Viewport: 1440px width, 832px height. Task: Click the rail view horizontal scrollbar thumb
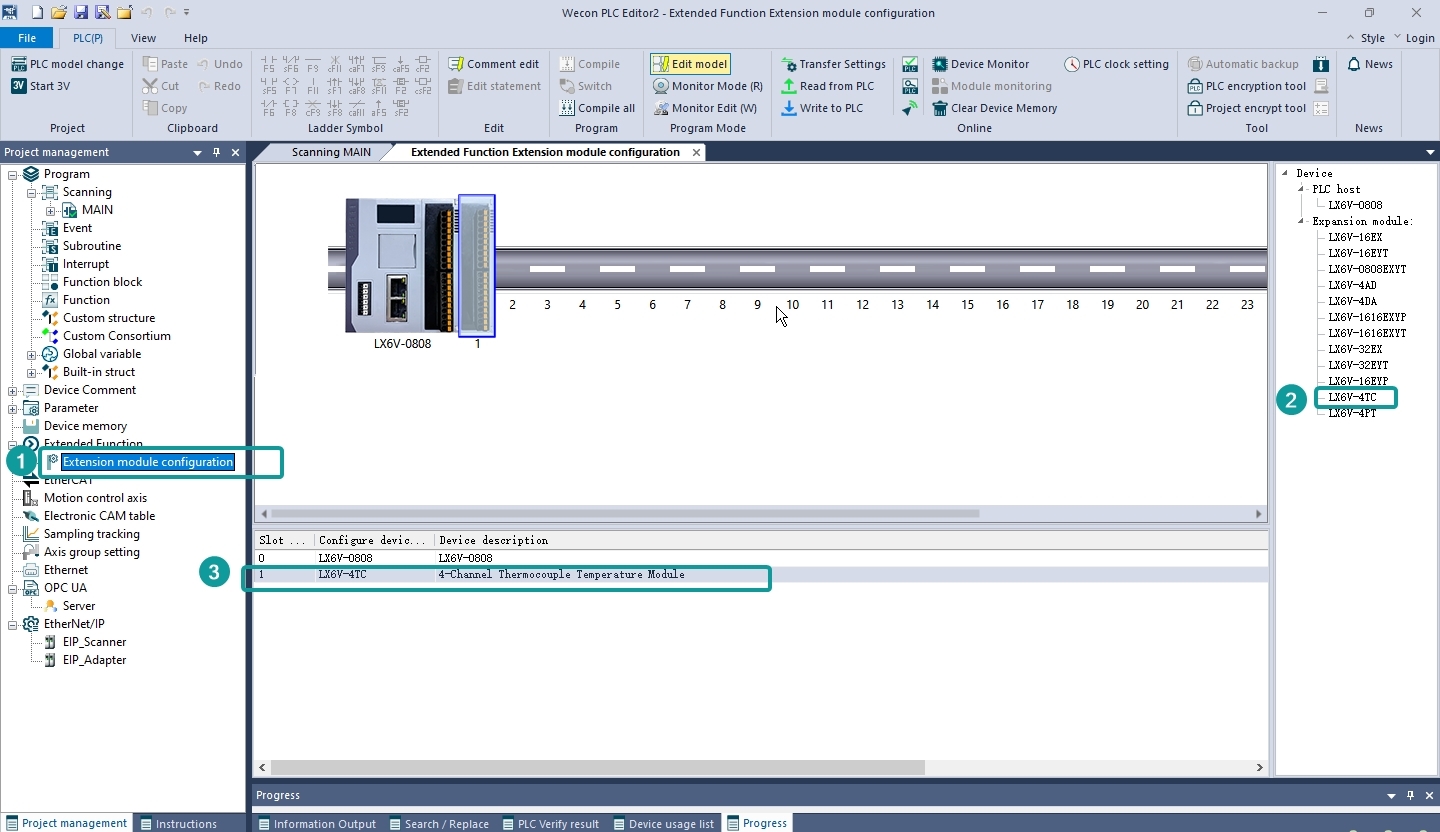[625, 514]
